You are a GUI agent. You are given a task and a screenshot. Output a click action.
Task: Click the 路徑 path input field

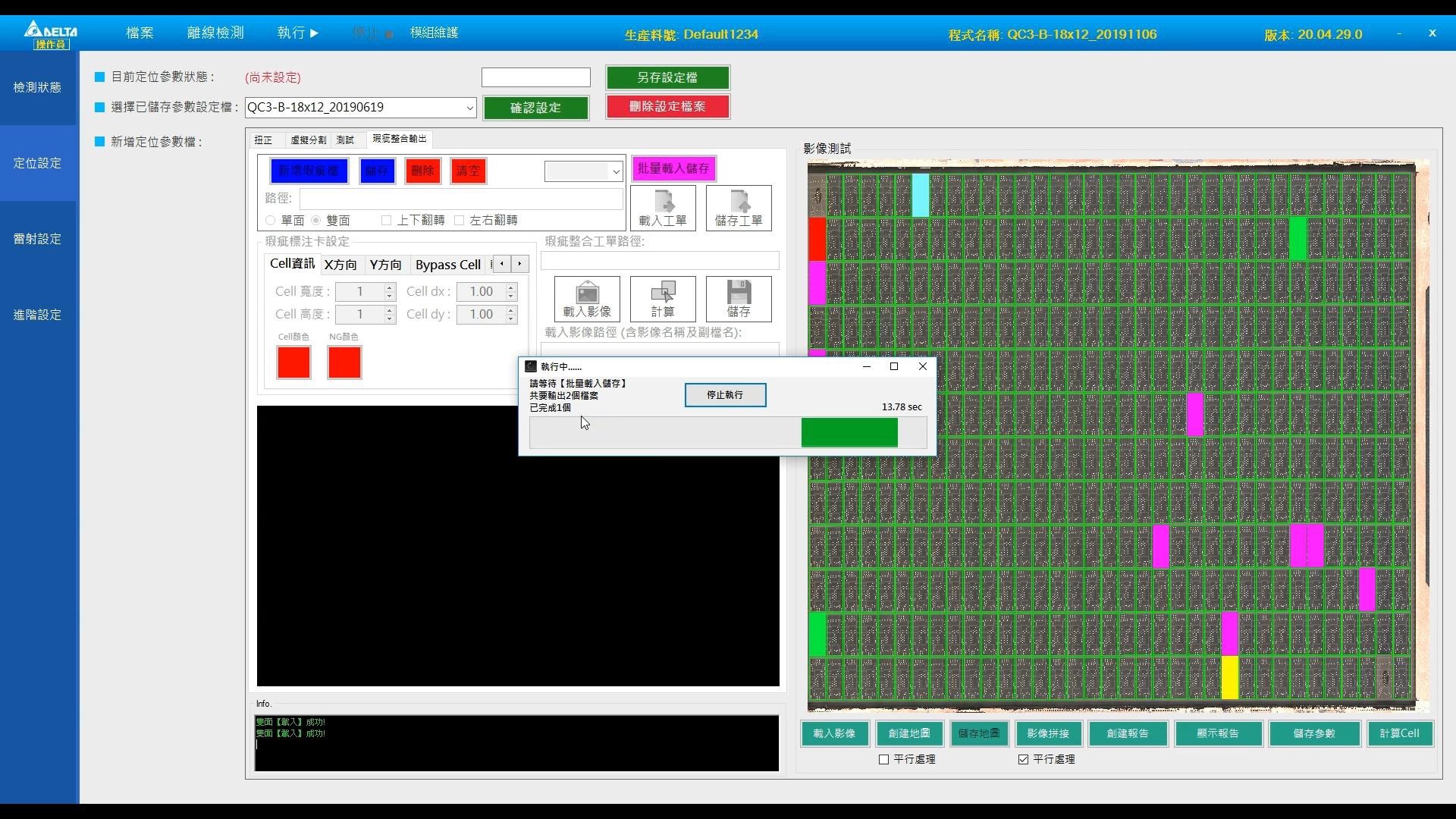click(x=460, y=199)
